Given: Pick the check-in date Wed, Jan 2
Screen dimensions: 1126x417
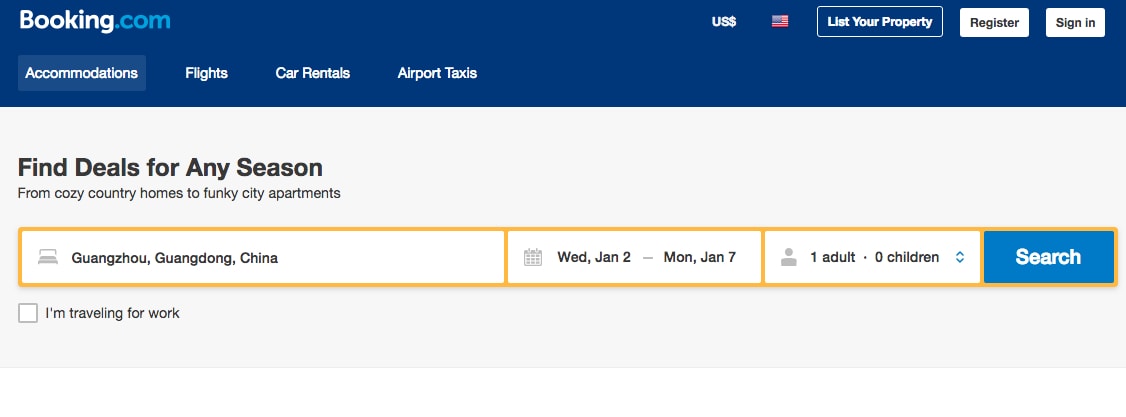Looking at the screenshot, I should tap(594, 258).
